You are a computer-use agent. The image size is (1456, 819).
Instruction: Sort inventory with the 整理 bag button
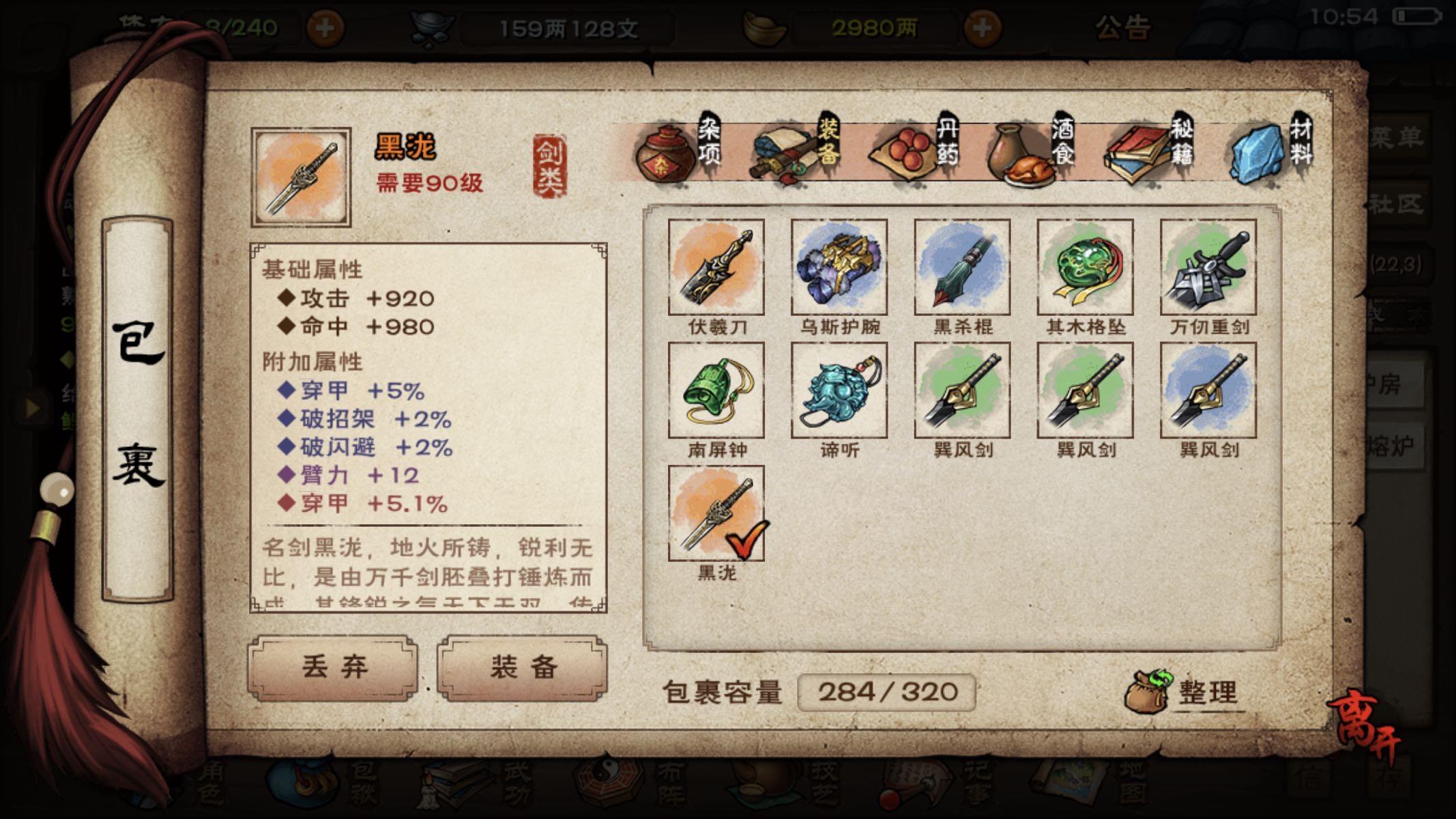tap(1184, 692)
